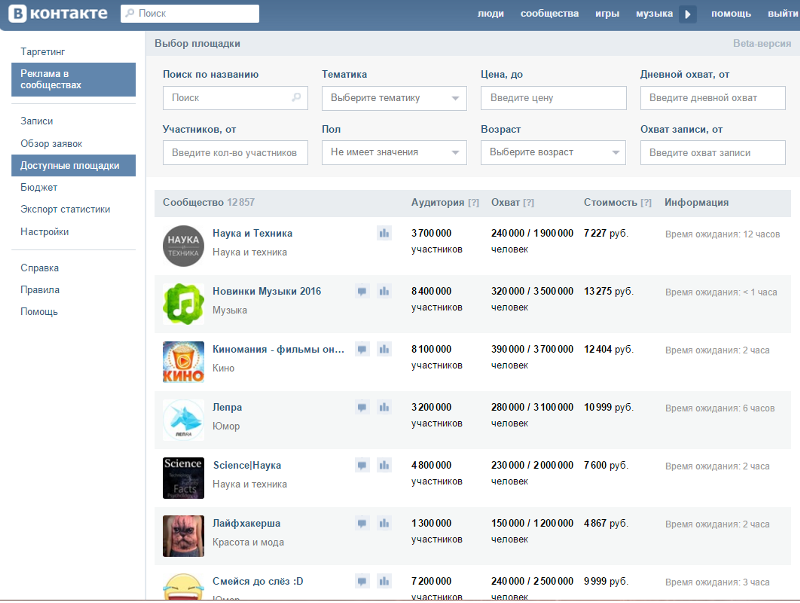800x603 pixels.
Task: Focus the top header Поиск field
Action: [190, 13]
